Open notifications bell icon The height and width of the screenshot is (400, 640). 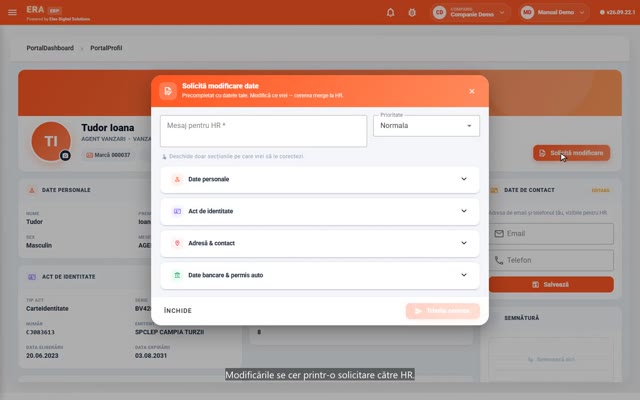click(391, 12)
